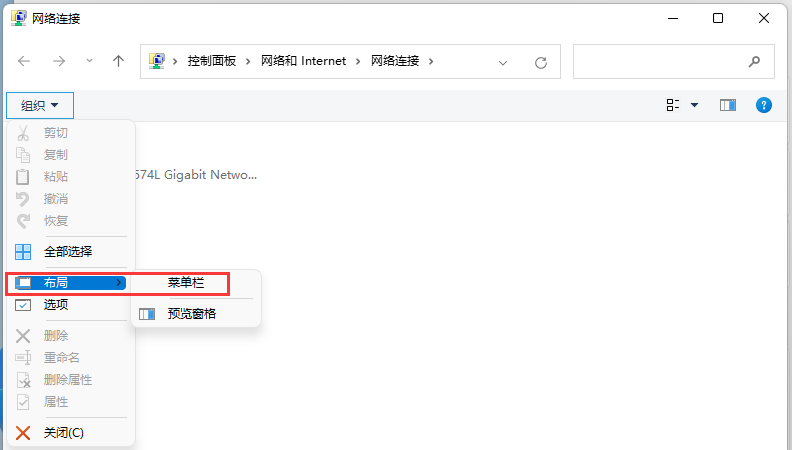This screenshot has width=792, height=450.
Task: Click the copy pages icon
Action: pyautogui.click(x=23, y=155)
